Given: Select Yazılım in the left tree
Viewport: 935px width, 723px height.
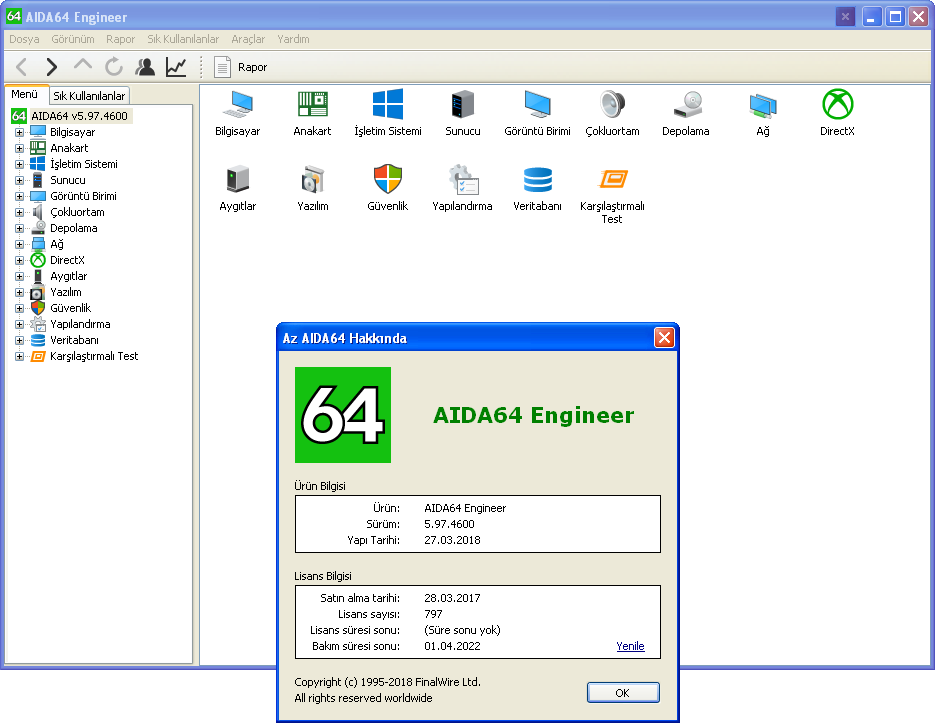Looking at the screenshot, I should pos(66,292).
